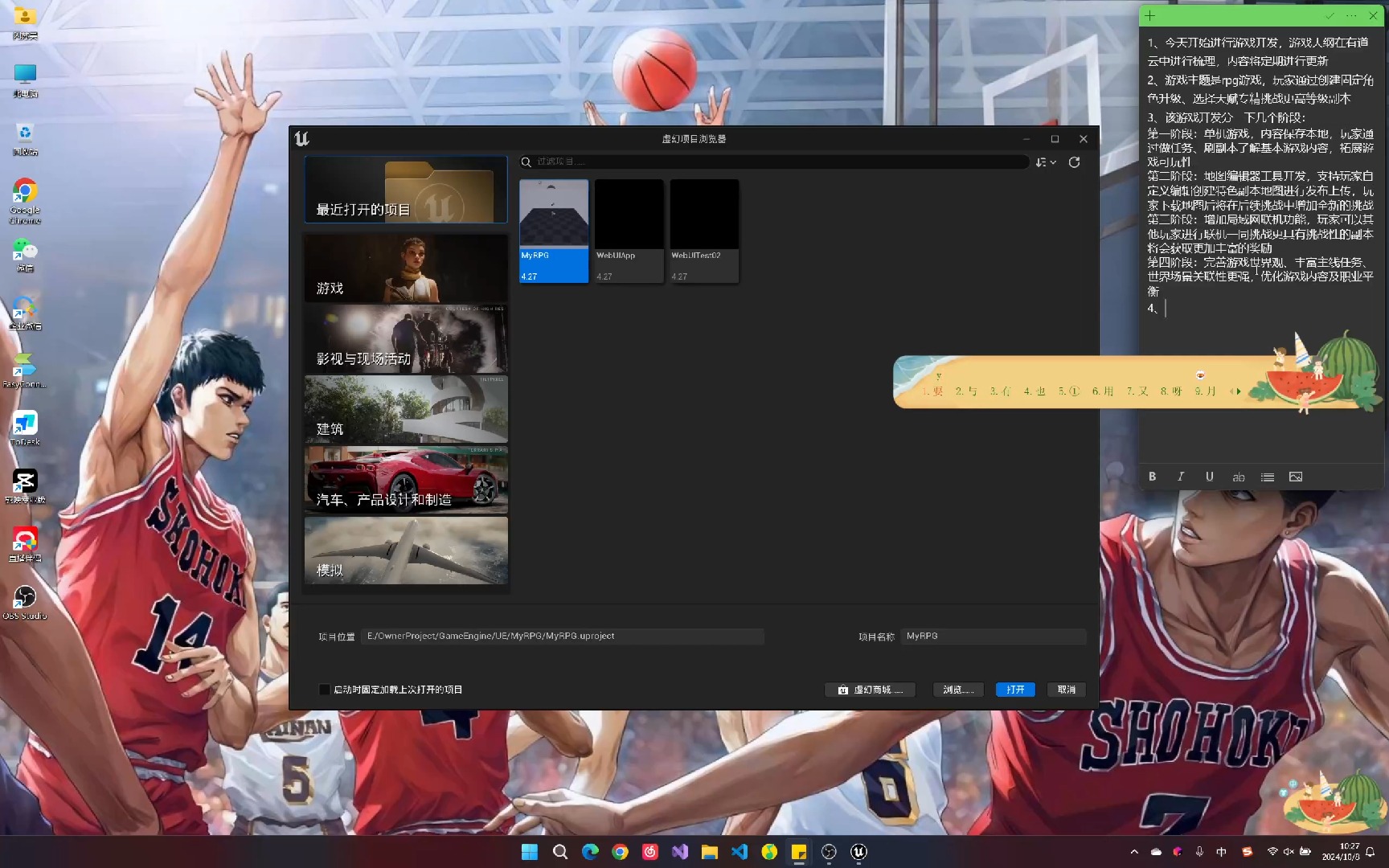Open the sort order dropdown beside the search box
The height and width of the screenshot is (868, 1389).
(x=1046, y=162)
